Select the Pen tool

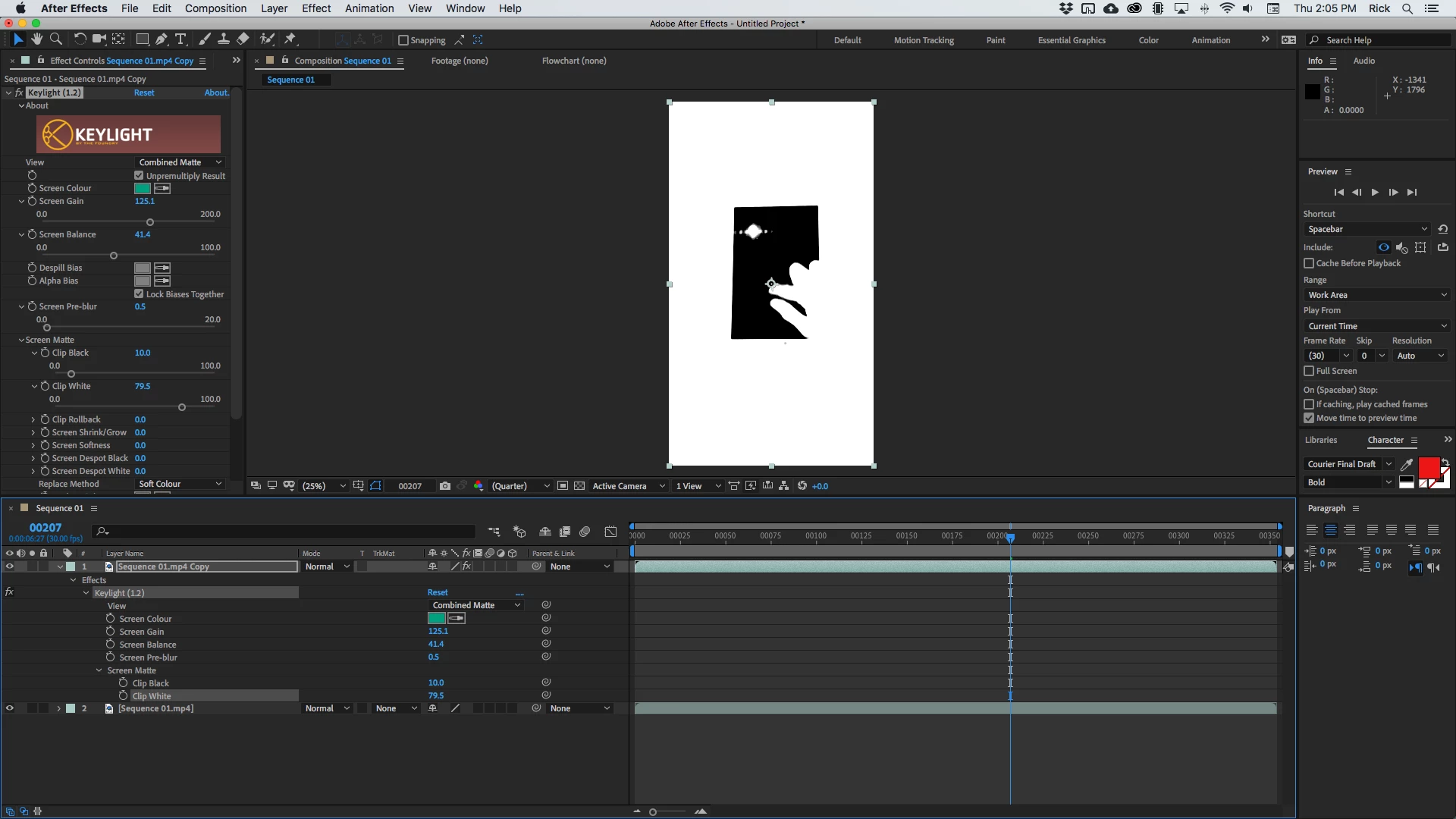point(162,39)
